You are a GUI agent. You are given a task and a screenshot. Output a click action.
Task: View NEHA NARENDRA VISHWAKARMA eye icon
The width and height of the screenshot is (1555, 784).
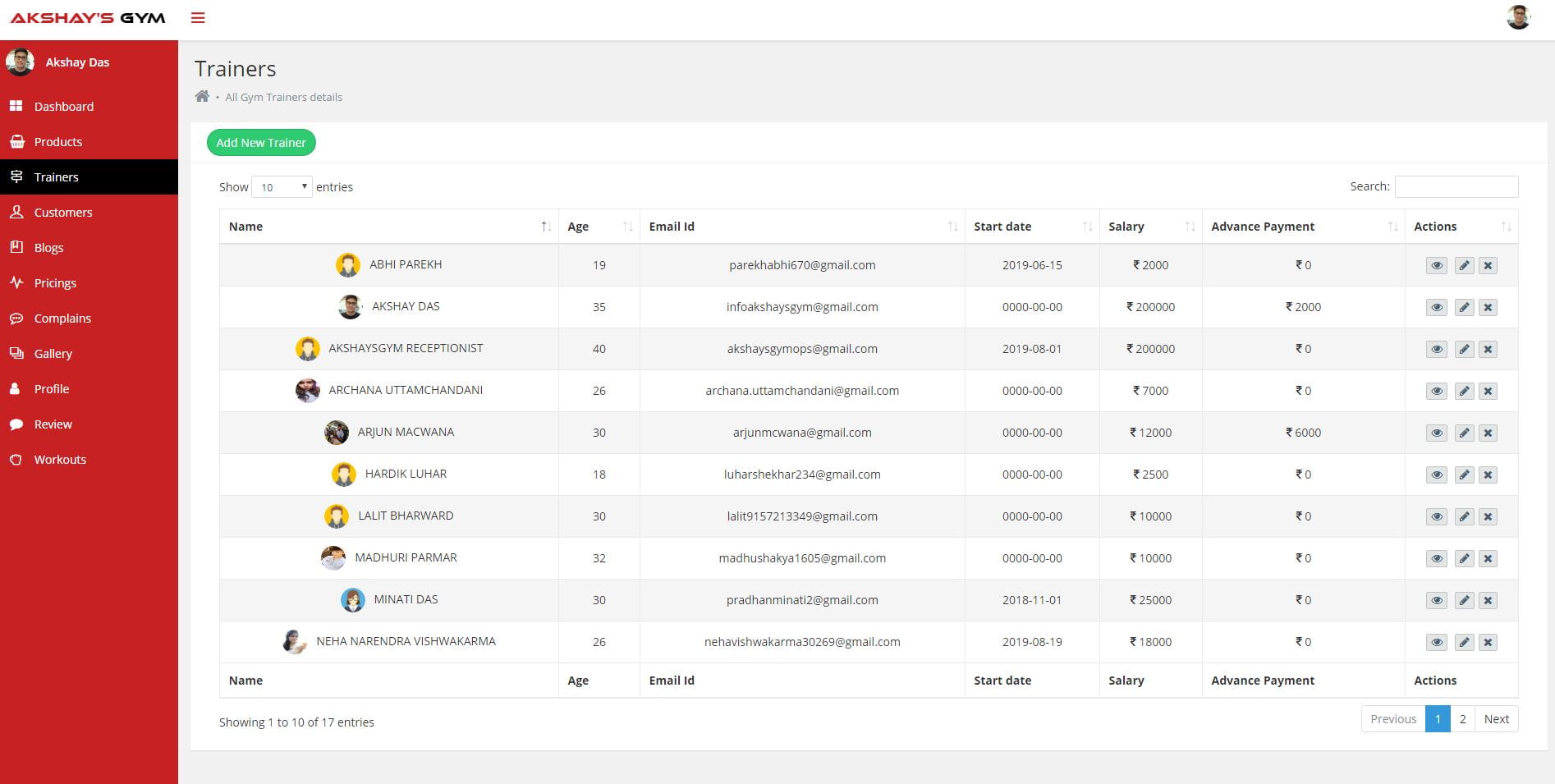pyautogui.click(x=1436, y=642)
